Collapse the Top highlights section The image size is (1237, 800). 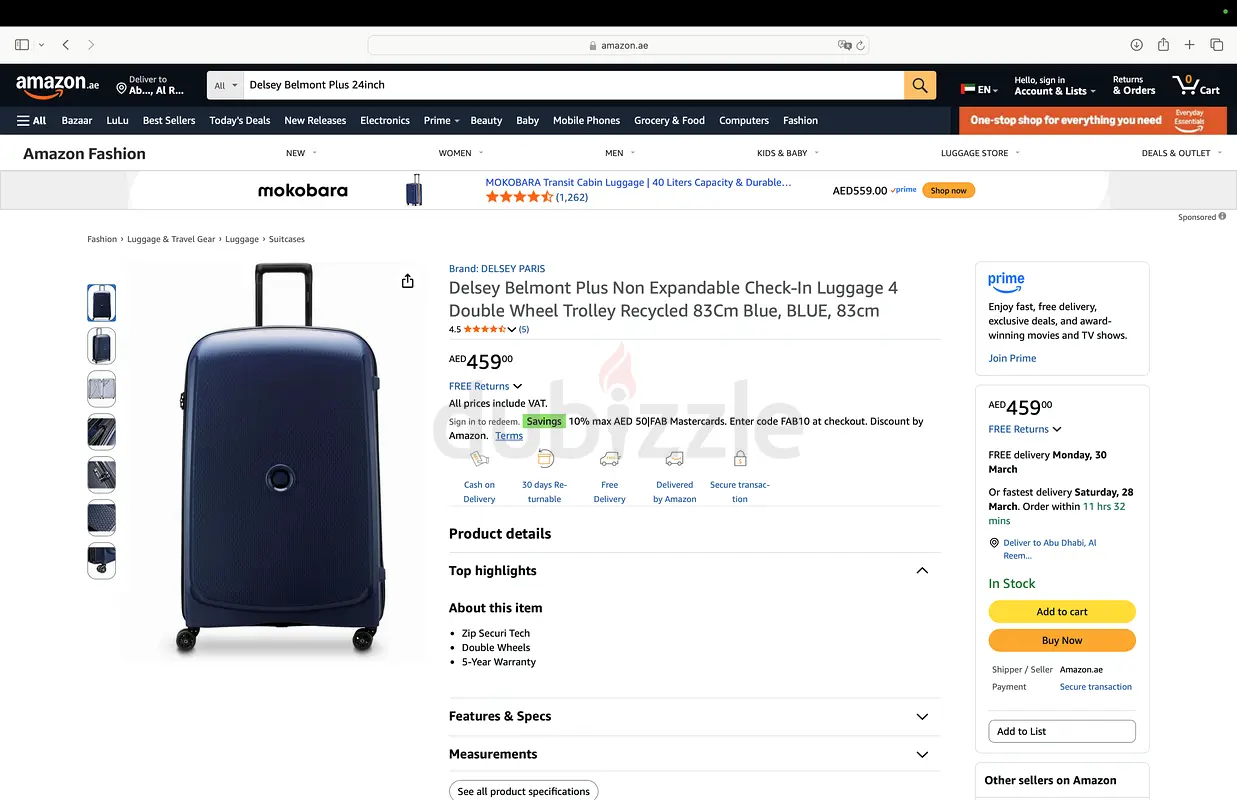click(x=921, y=571)
